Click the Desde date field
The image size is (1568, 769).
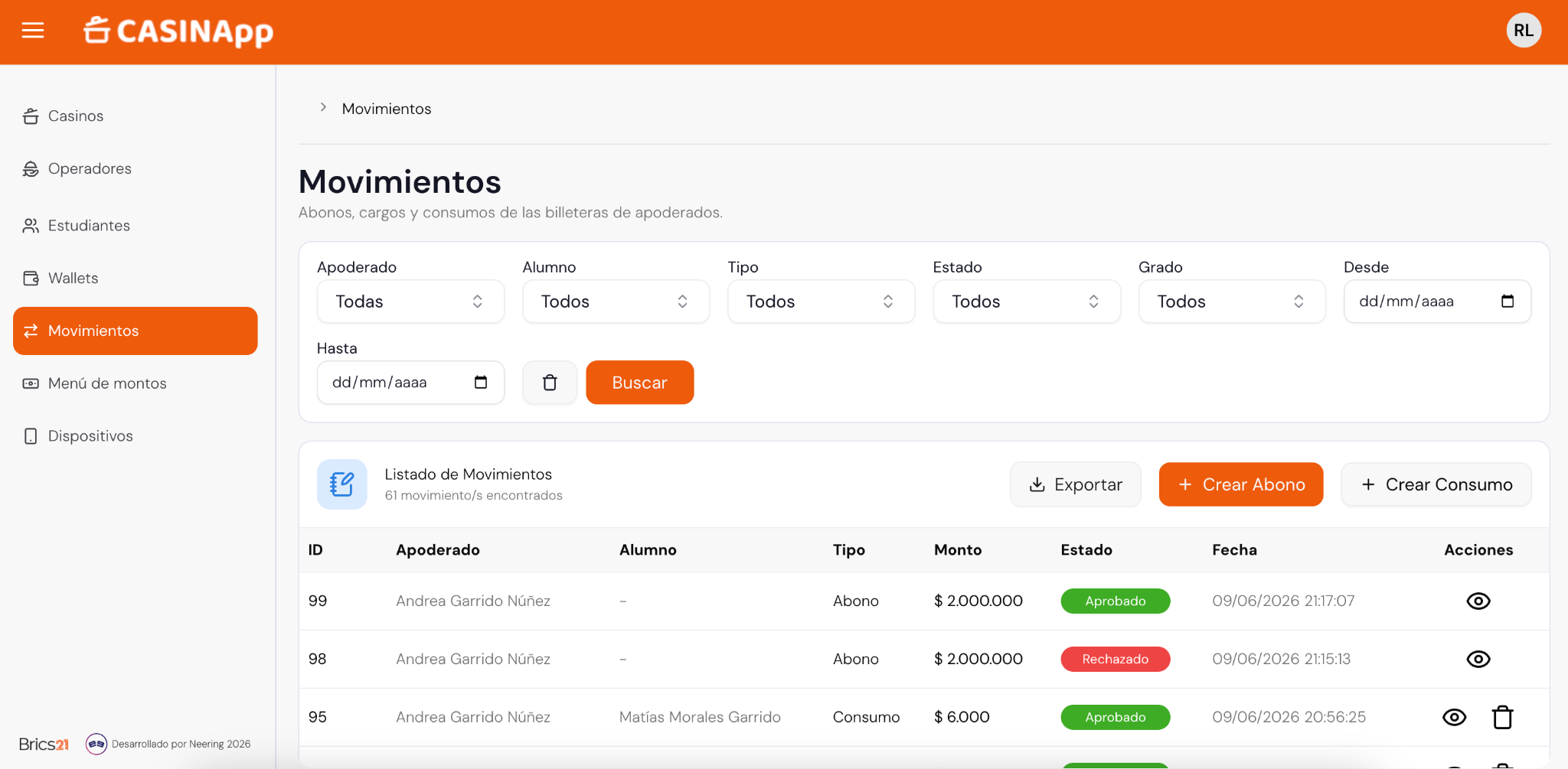1437,301
